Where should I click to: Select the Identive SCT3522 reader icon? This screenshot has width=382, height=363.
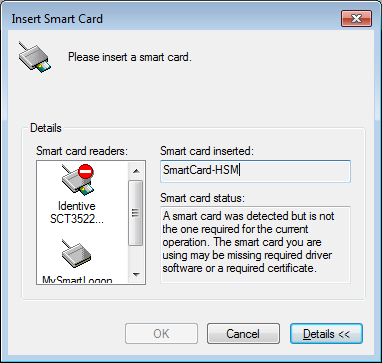pyautogui.click(x=78, y=180)
